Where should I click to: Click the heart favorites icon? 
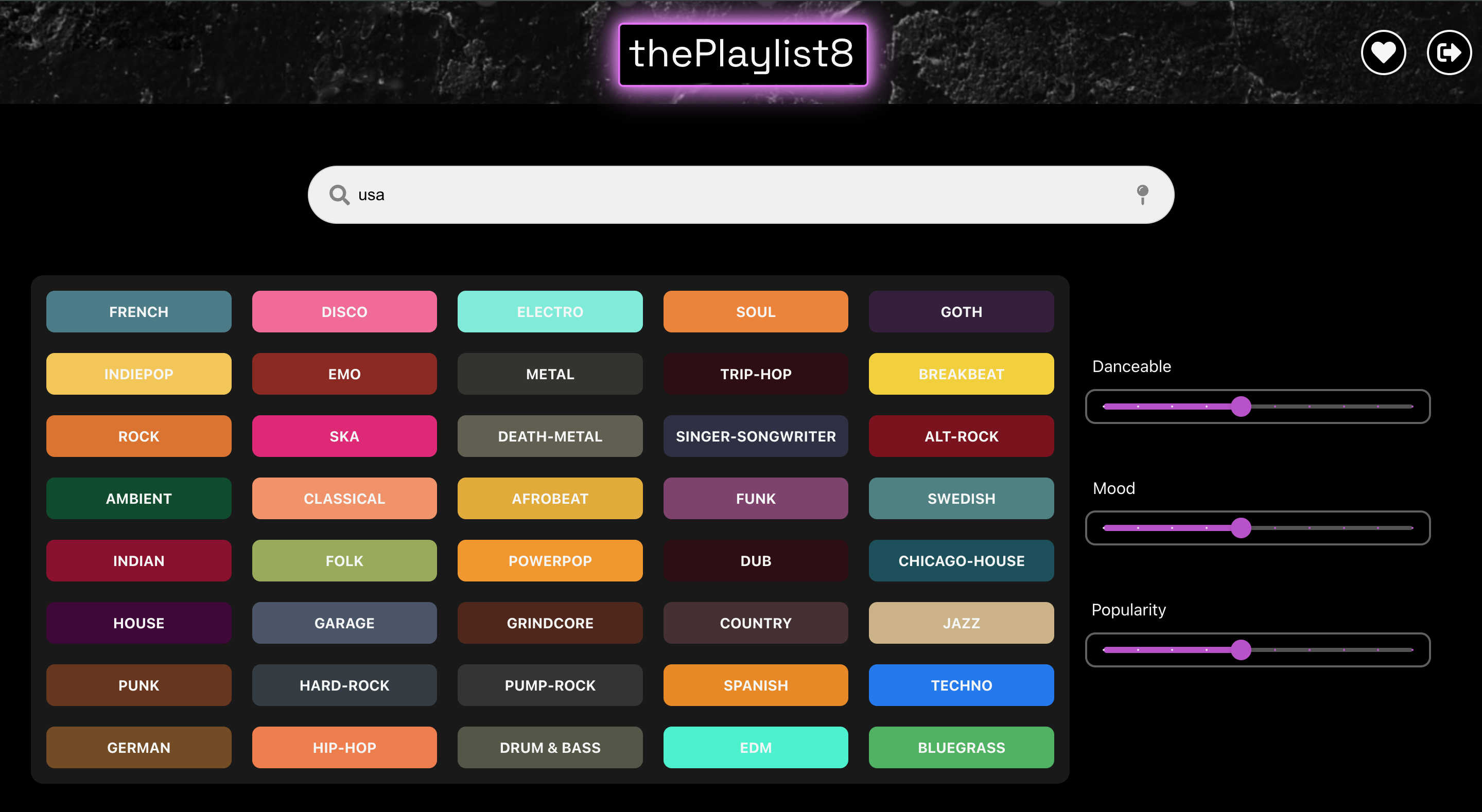pos(1383,53)
